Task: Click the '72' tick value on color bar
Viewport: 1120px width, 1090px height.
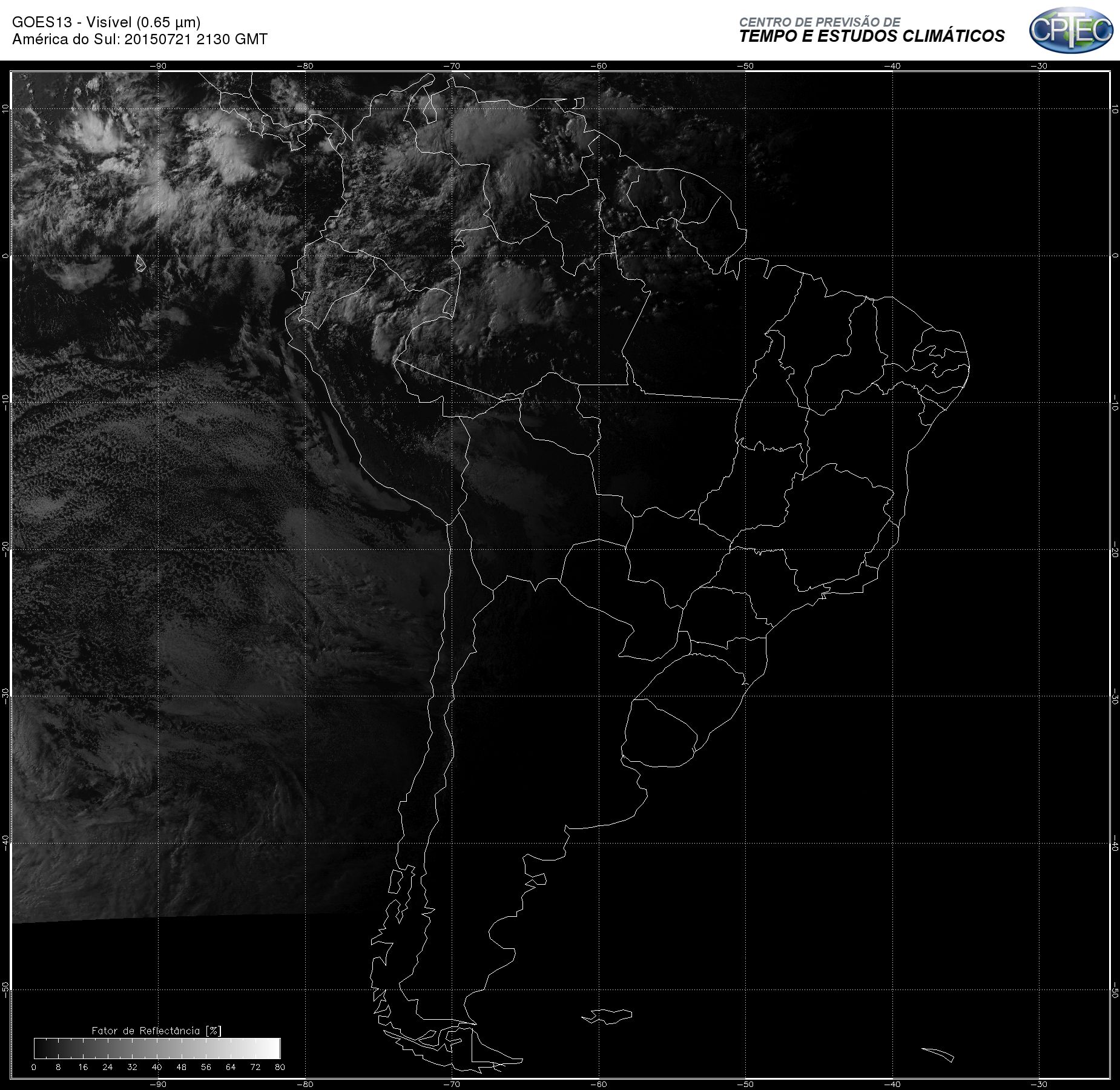Action: (x=255, y=1067)
